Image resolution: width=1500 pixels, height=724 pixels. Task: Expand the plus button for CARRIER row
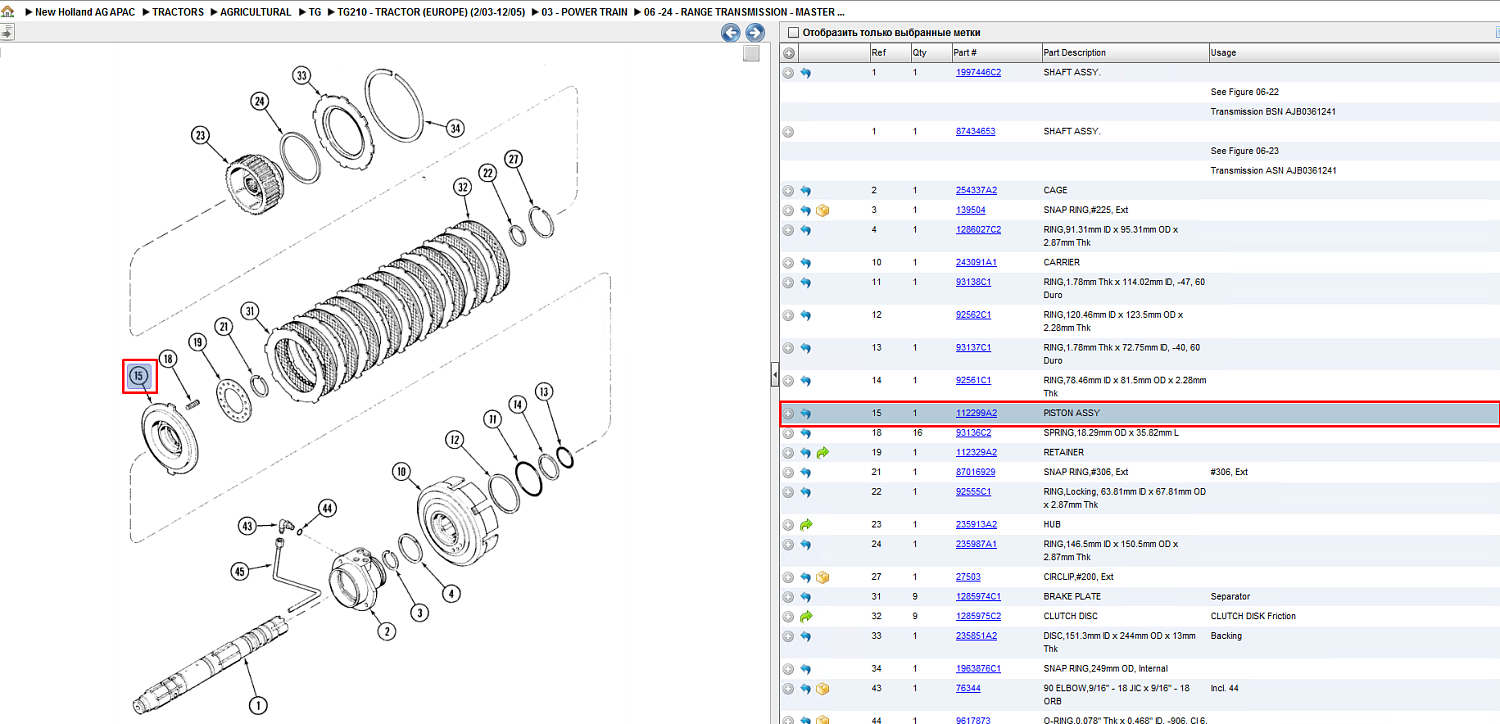tap(788, 262)
